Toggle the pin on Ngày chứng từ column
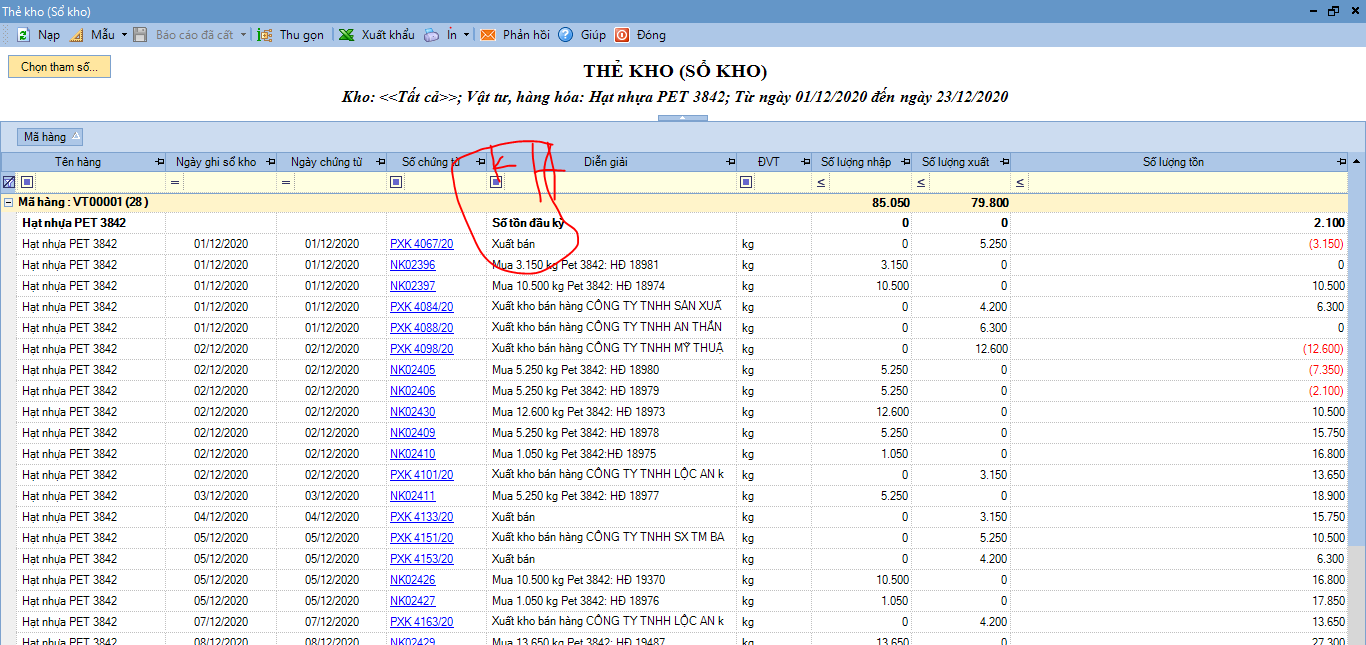The image size is (1366, 645). pos(380,162)
